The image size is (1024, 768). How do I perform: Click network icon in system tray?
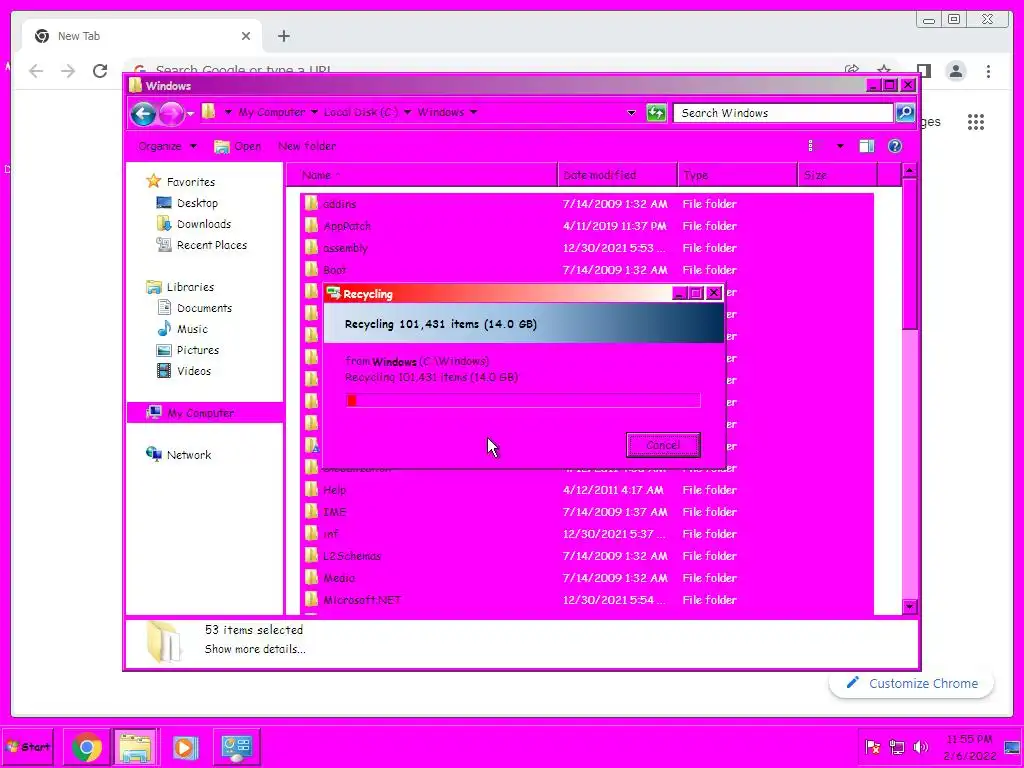[897, 747]
